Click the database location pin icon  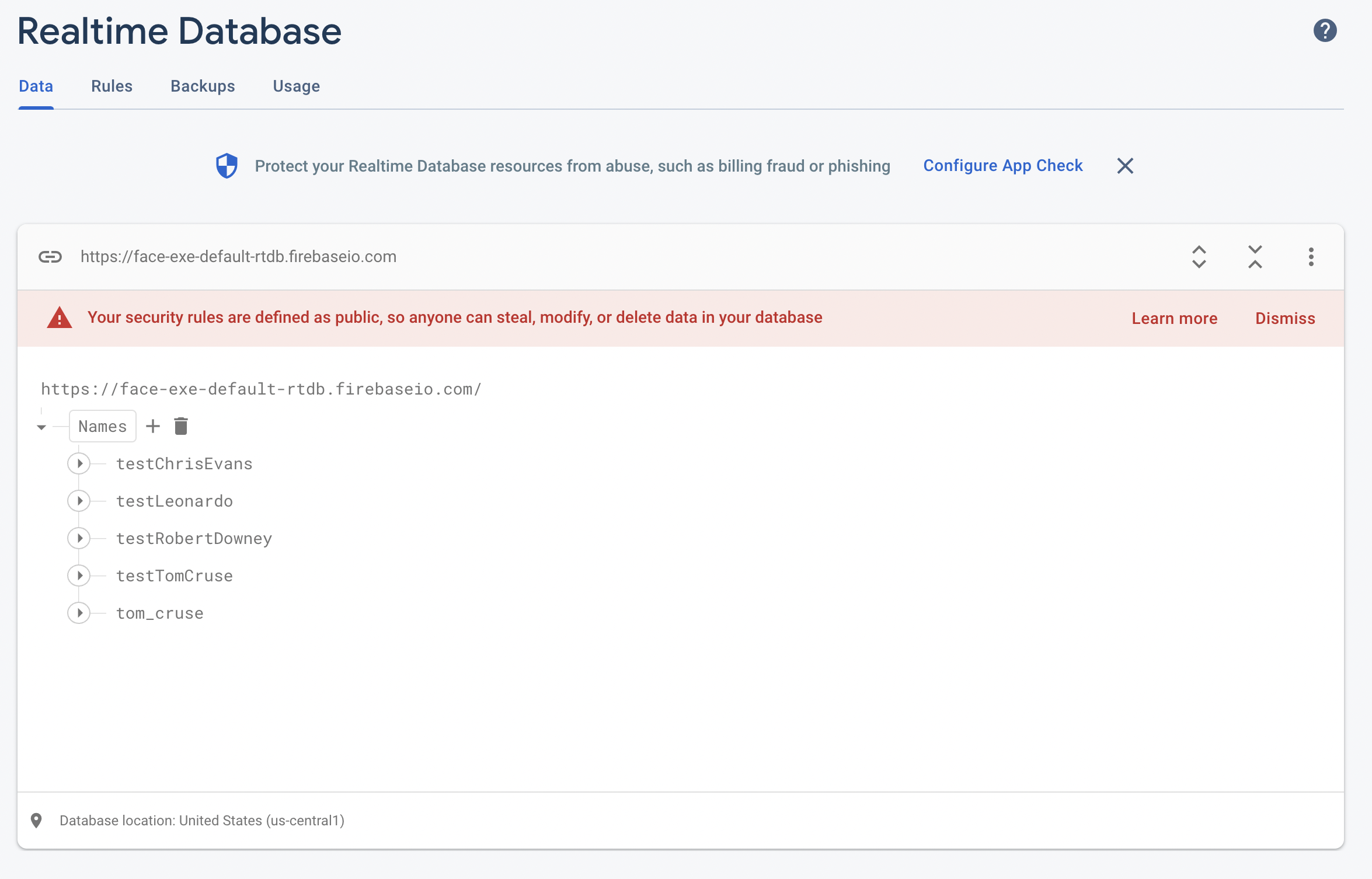[x=37, y=820]
